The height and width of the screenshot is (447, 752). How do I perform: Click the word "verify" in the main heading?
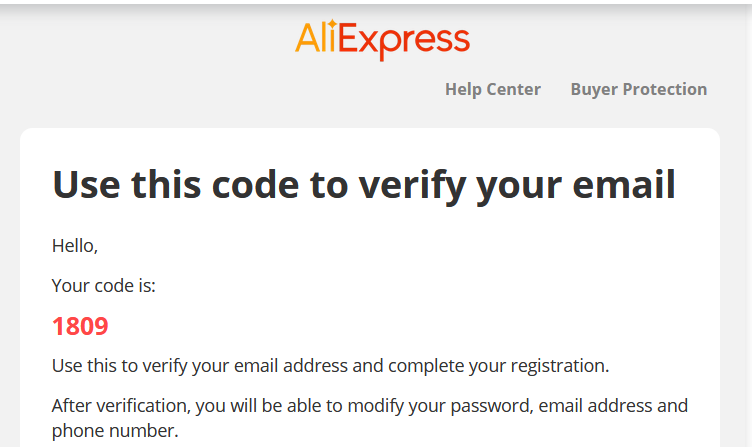coord(412,186)
